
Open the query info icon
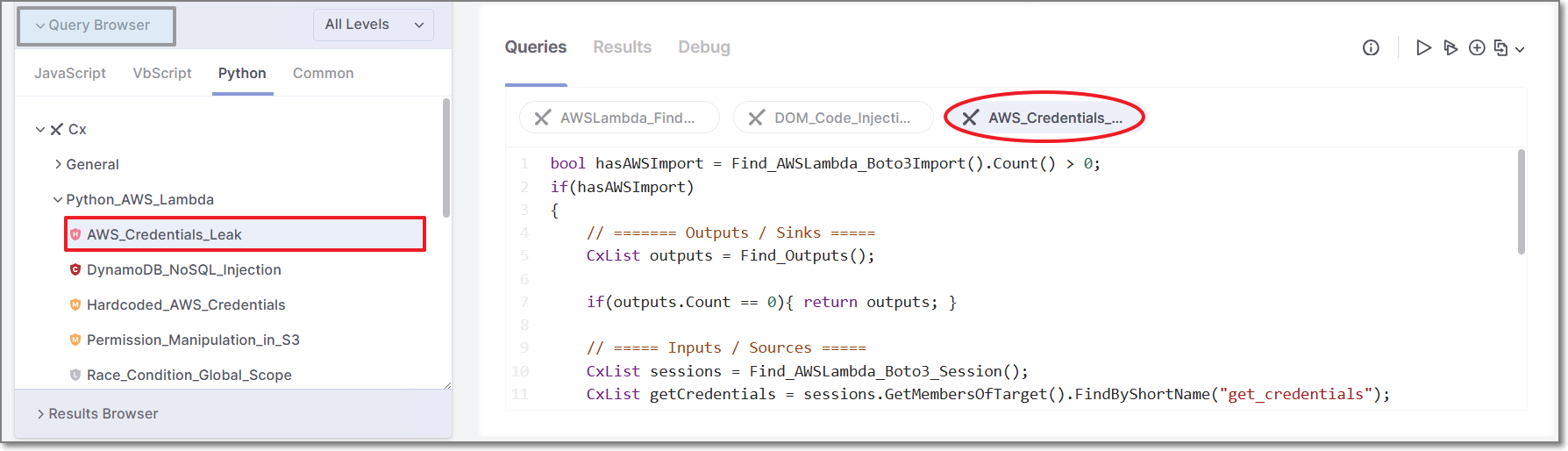point(1371,47)
